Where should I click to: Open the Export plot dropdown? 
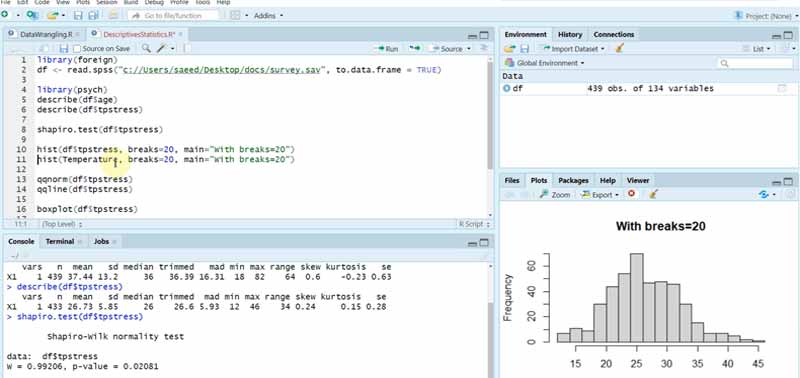[x=601, y=195]
